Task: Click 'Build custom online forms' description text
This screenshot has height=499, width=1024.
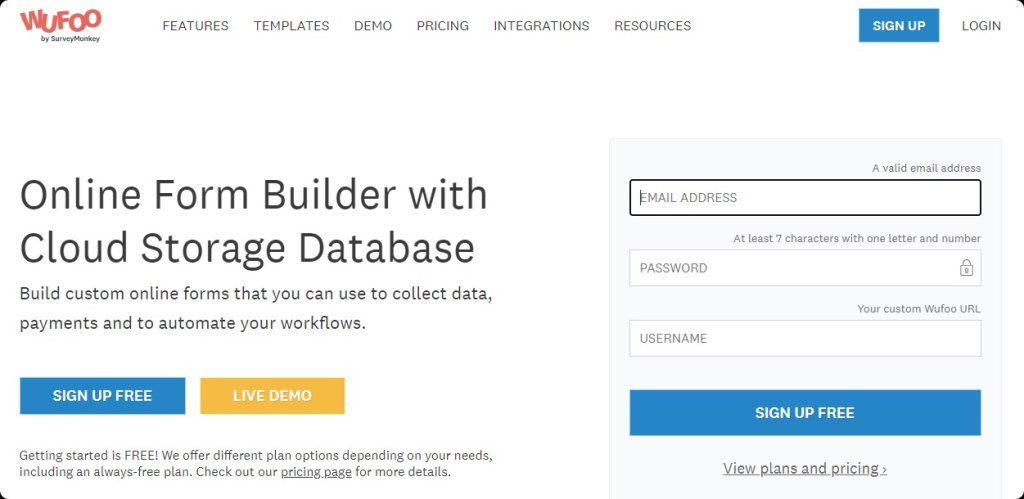Action: [x=256, y=308]
